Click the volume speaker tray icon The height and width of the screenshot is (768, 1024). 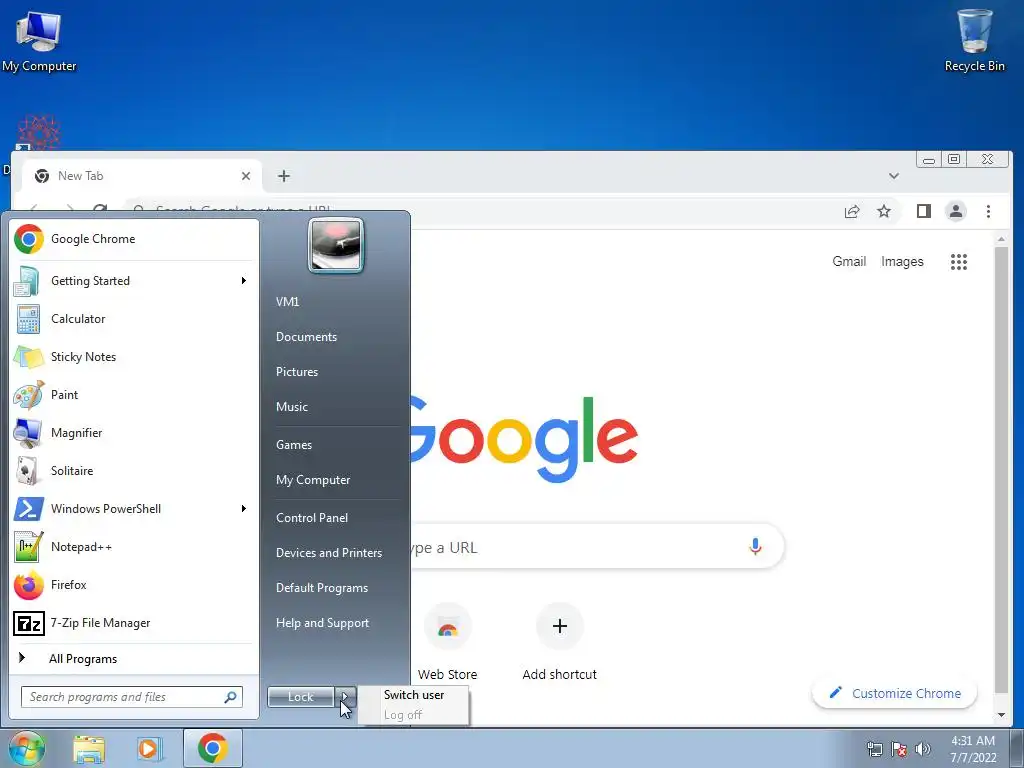[x=923, y=749]
